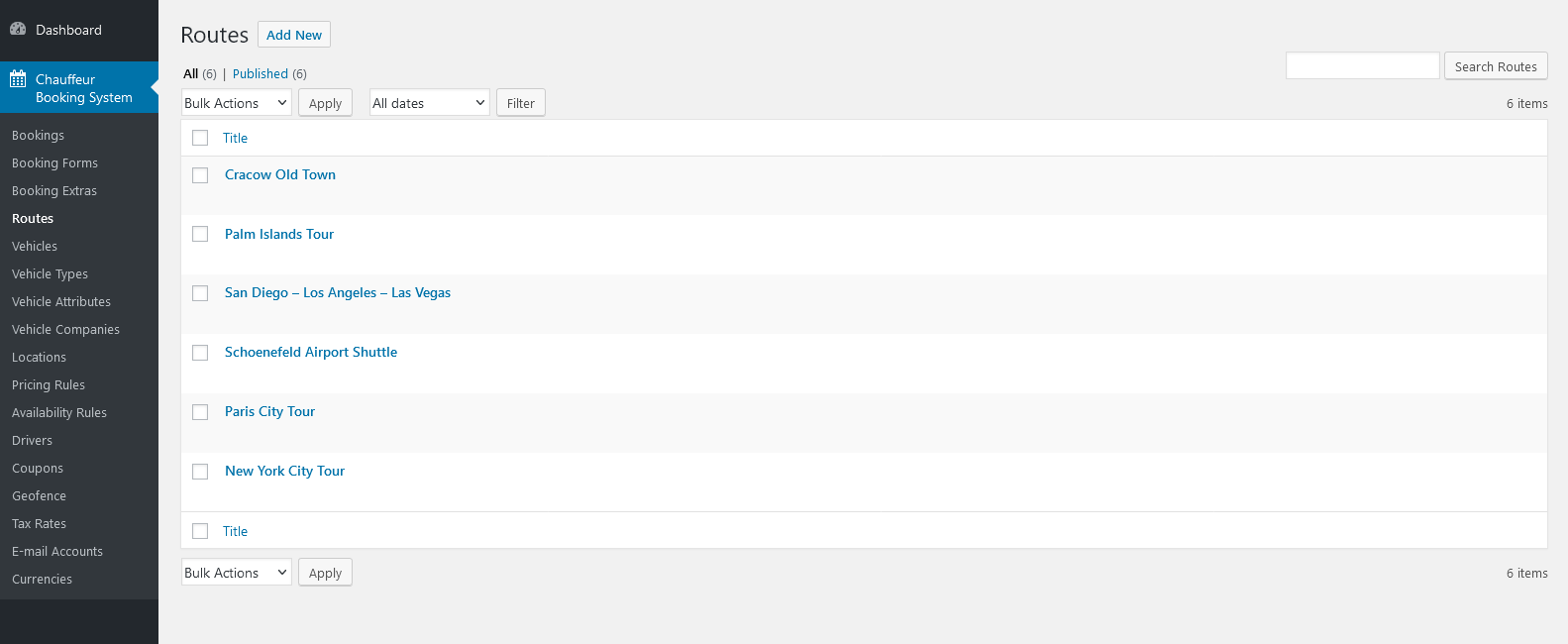Open the top Bulk Actions dropdown
This screenshot has height=644, width=1568.
coord(236,103)
